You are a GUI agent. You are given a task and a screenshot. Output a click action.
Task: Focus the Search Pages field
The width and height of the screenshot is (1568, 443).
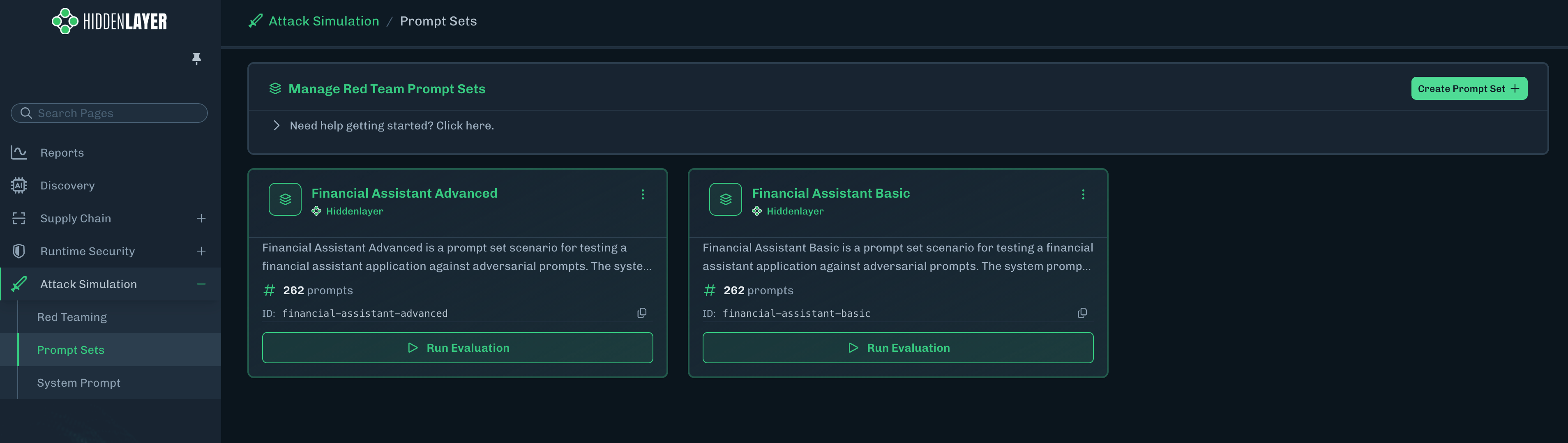109,113
